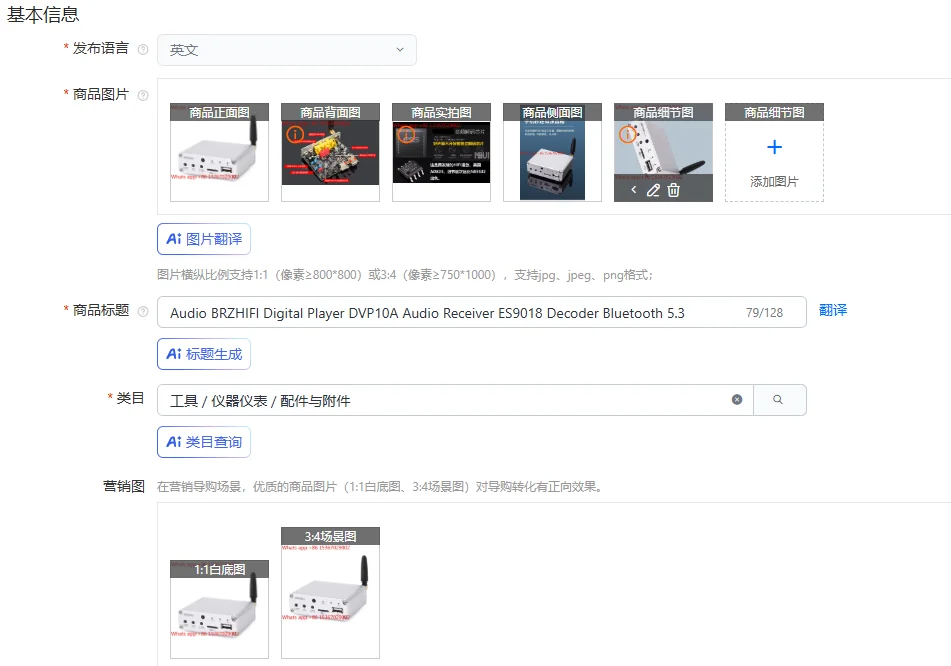Select the 商品背面图 thumbnail
The image size is (951, 666).
click(x=331, y=152)
